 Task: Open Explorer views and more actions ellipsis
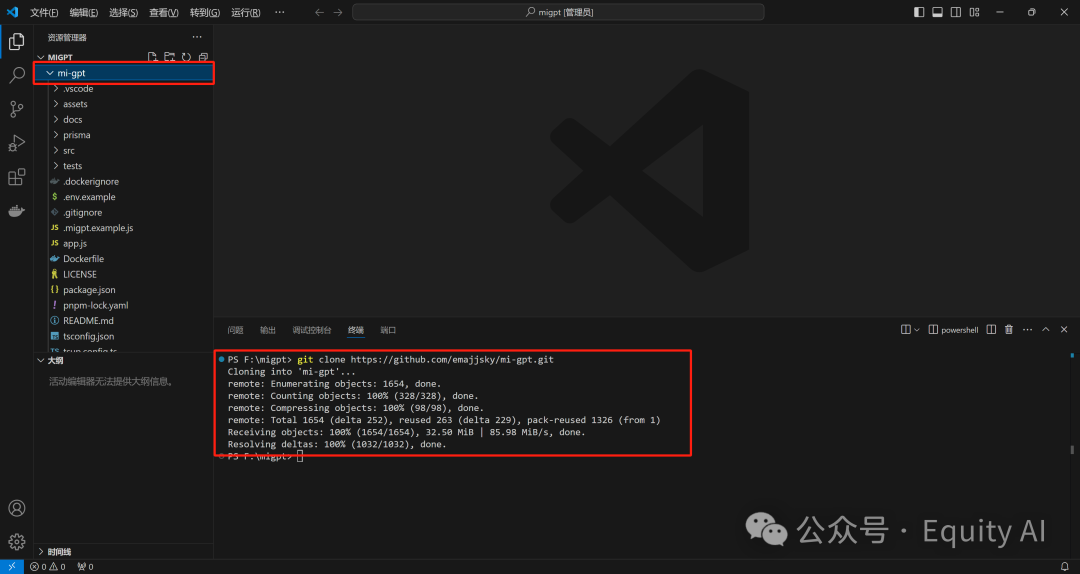coord(197,37)
